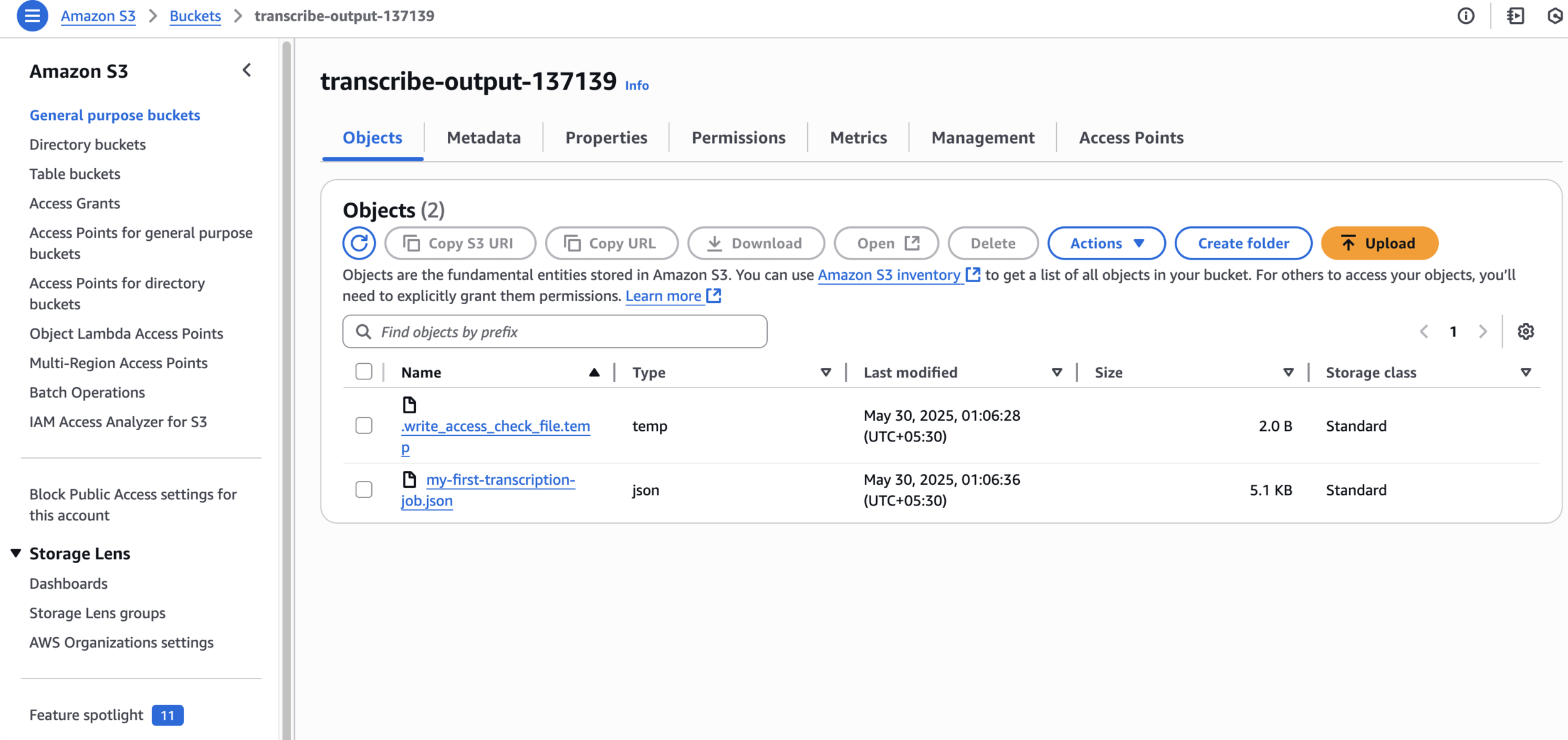Open table preferences gear icon

click(1525, 331)
